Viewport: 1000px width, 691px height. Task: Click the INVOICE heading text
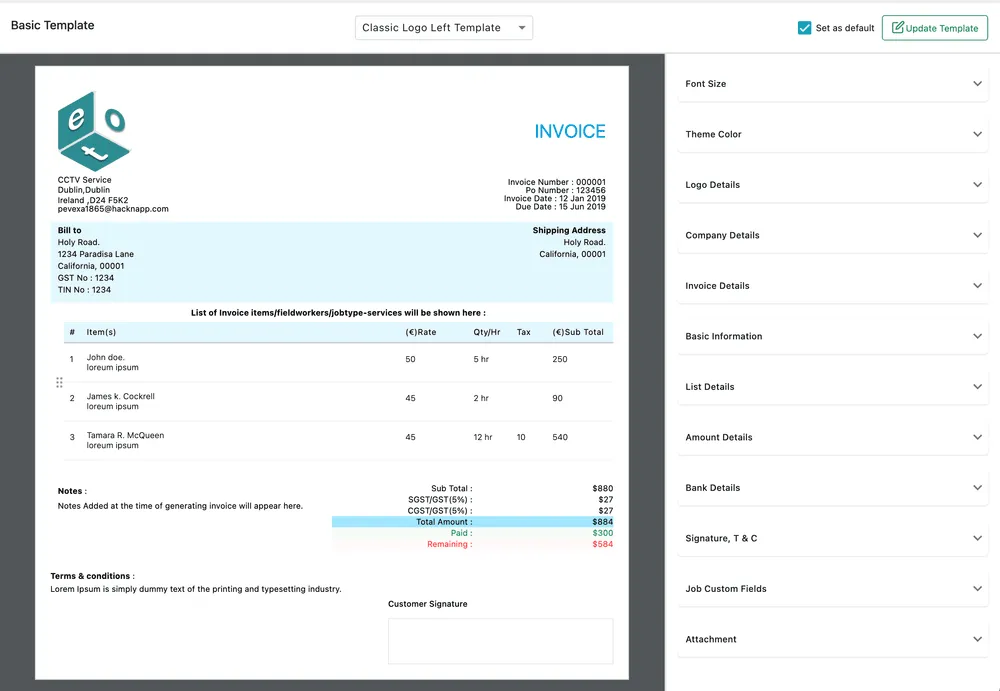coord(570,131)
